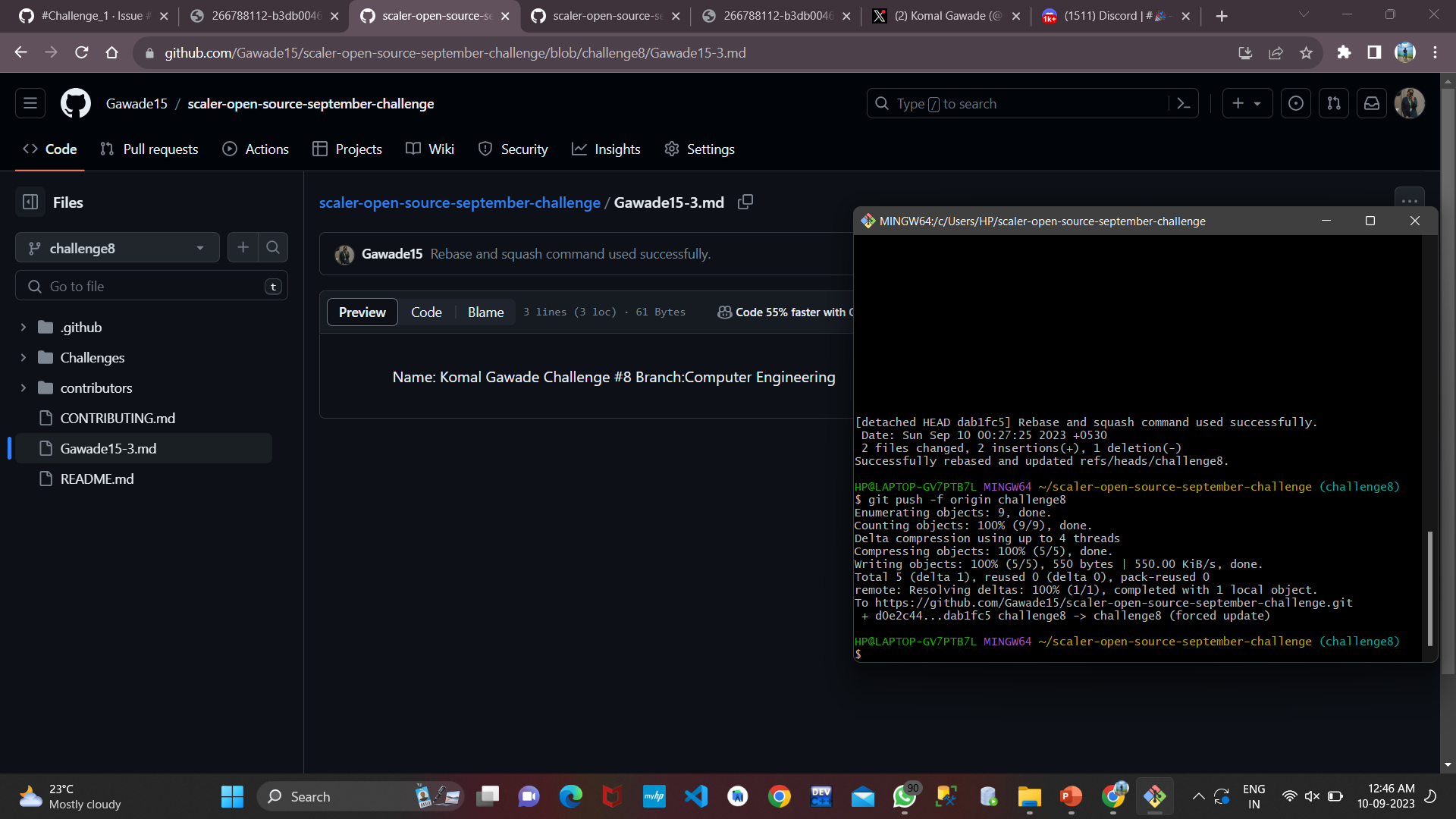Switch the file view to Blame
Screen dimensions: 1456x819
click(485, 312)
